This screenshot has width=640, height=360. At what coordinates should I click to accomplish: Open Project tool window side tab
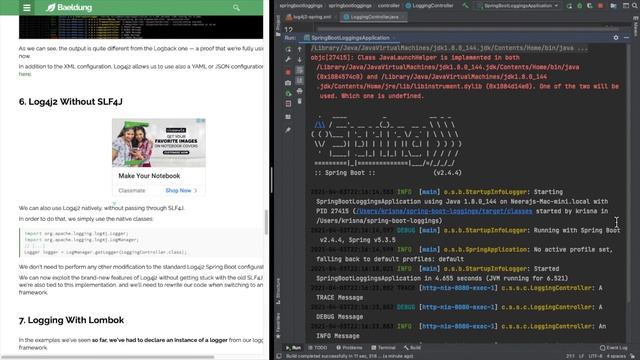tap(278, 27)
